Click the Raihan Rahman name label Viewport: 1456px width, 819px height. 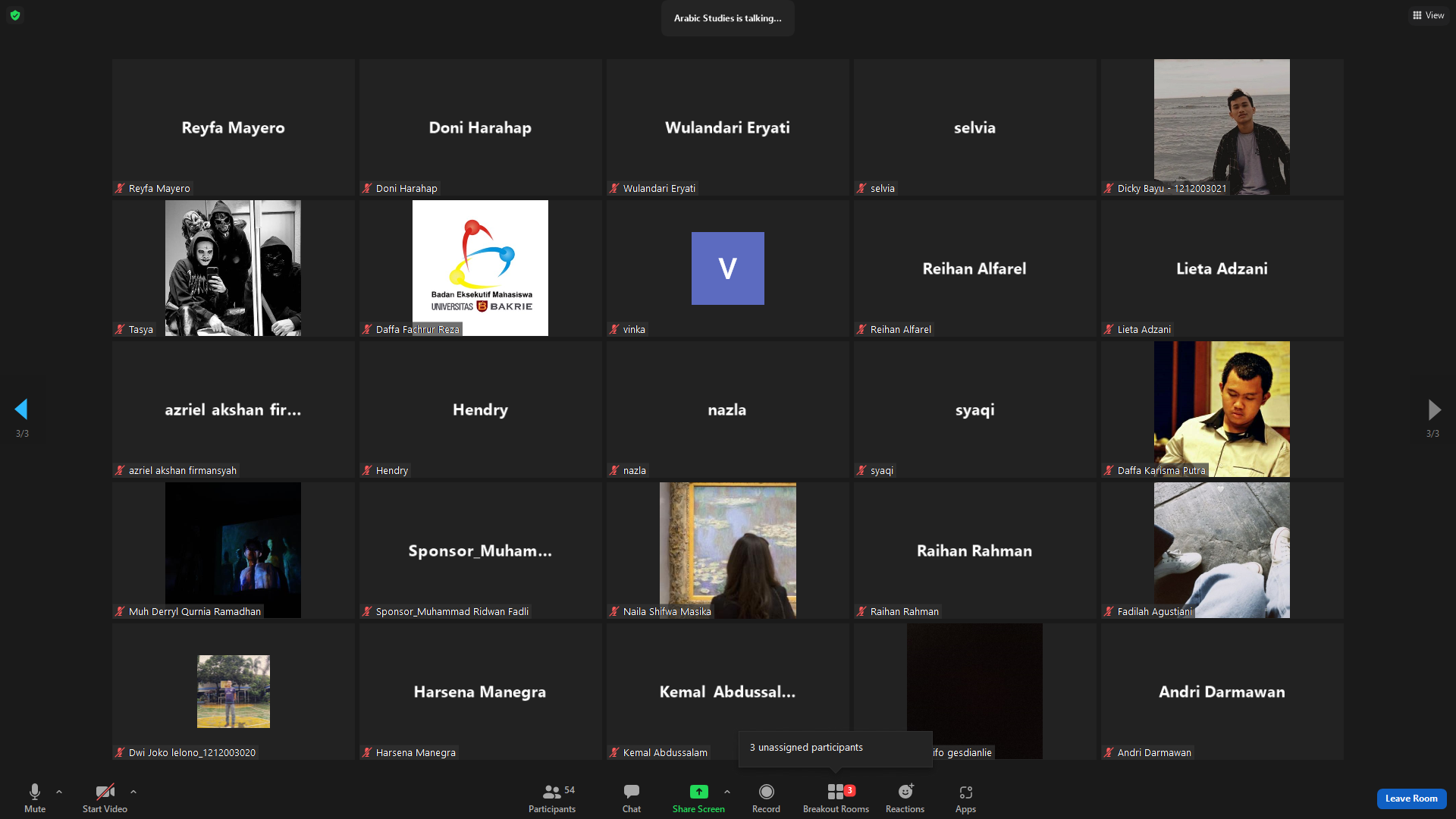[905, 611]
